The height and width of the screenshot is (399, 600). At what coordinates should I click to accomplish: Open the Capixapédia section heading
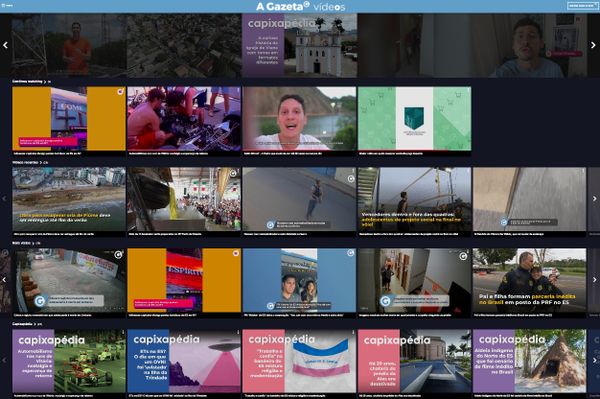click(x=22, y=324)
